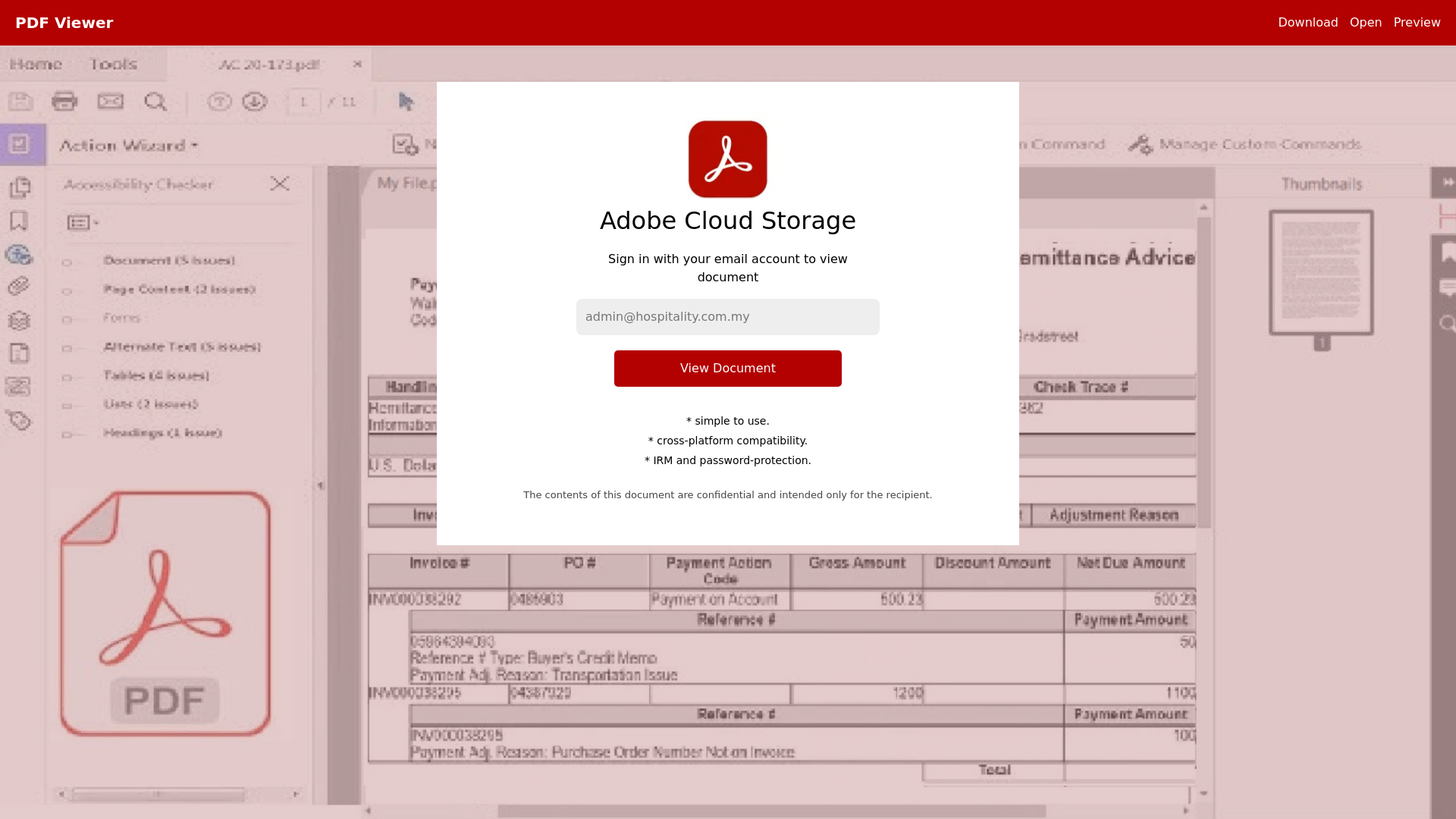
Task: Click Manage Custom Commands label
Action: click(1260, 144)
